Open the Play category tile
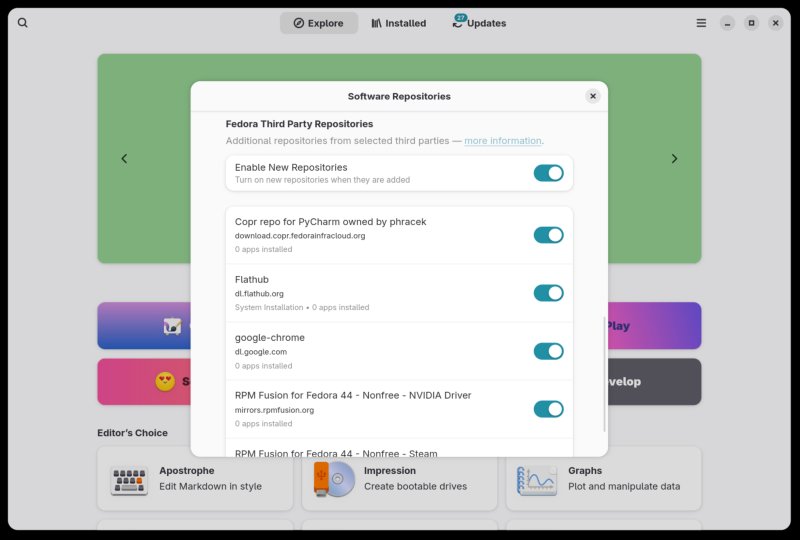Viewport: 800px width, 540px height. coord(654,326)
